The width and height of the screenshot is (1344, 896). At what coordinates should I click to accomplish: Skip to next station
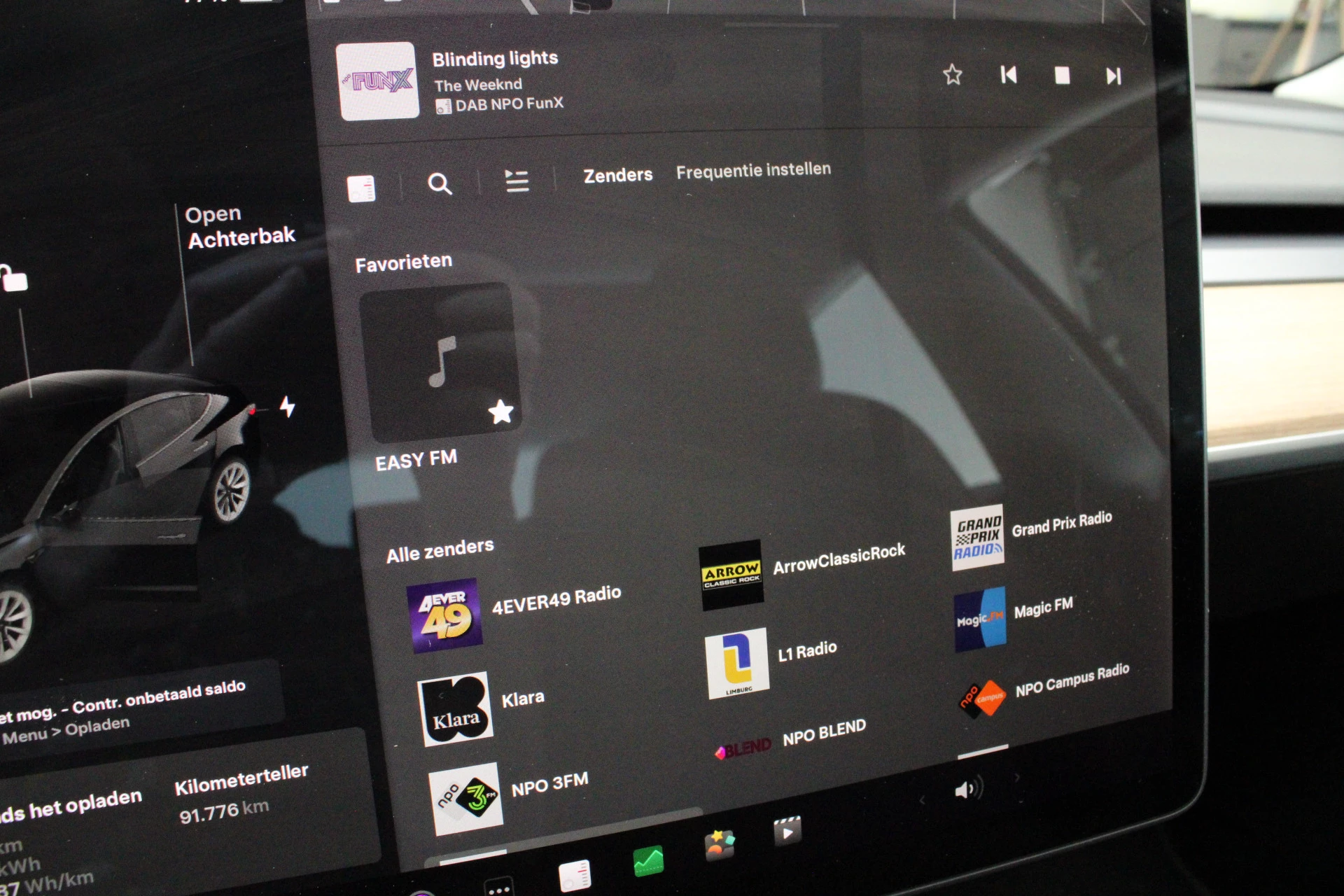pyautogui.click(x=1114, y=76)
